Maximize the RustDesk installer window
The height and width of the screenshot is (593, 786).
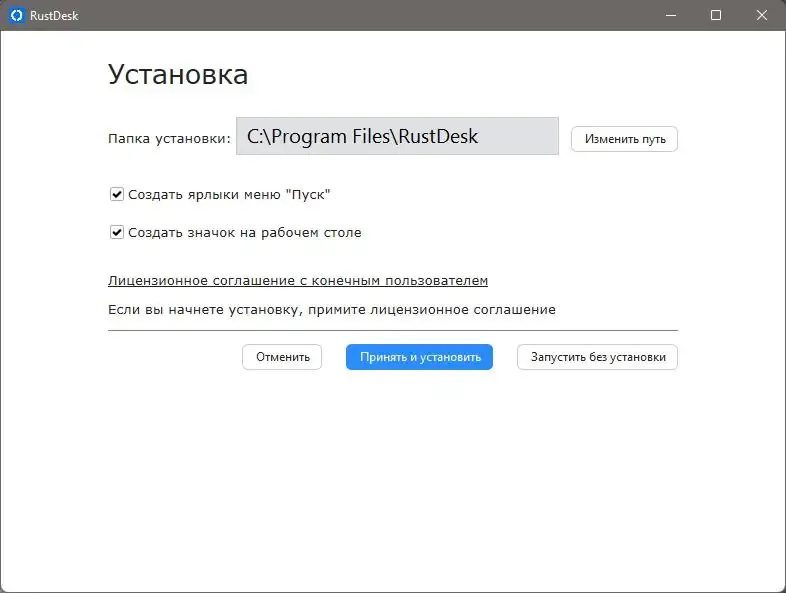[716, 16]
